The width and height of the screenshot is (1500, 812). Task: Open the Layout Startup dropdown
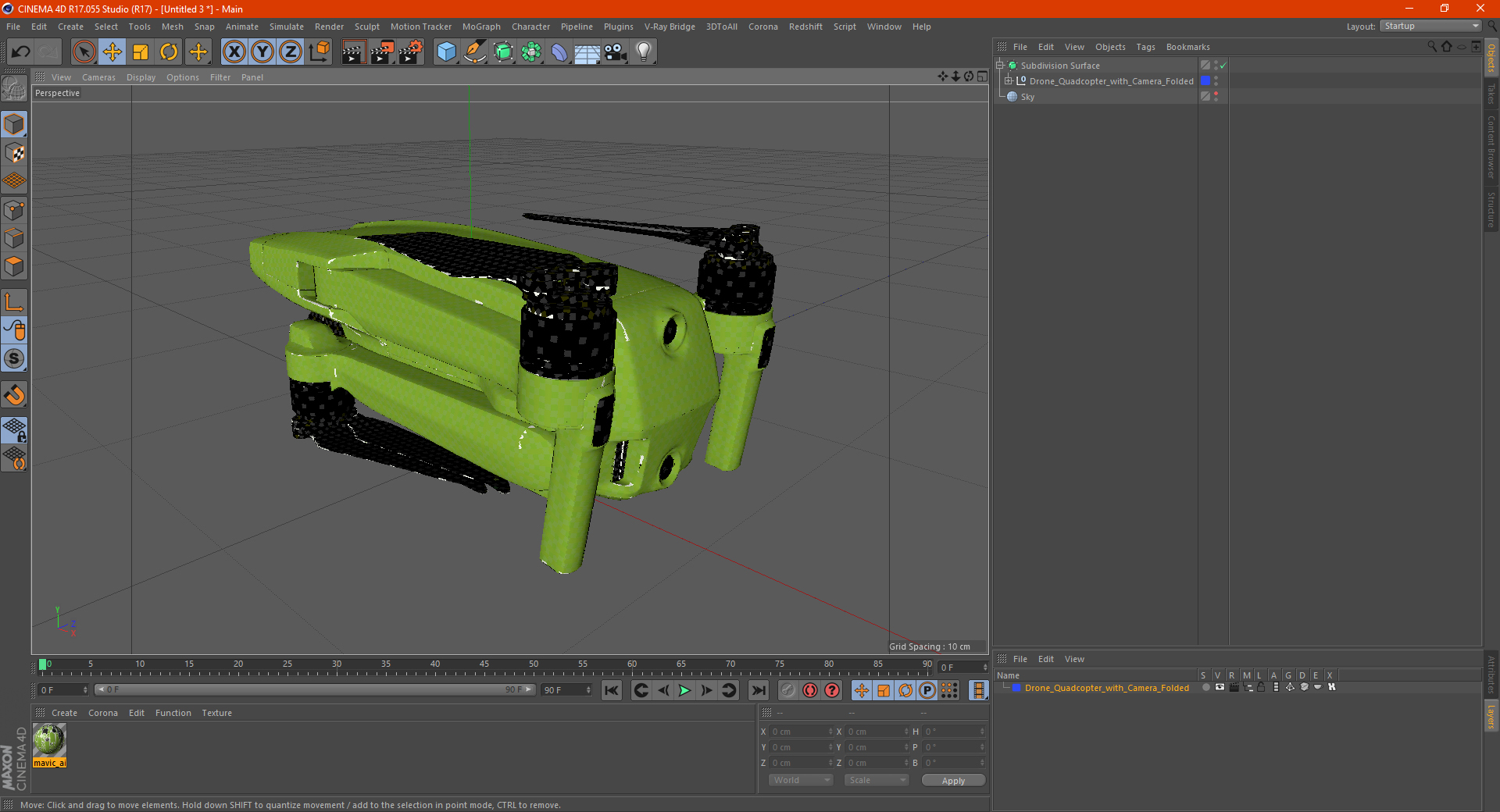tap(1431, 26)
